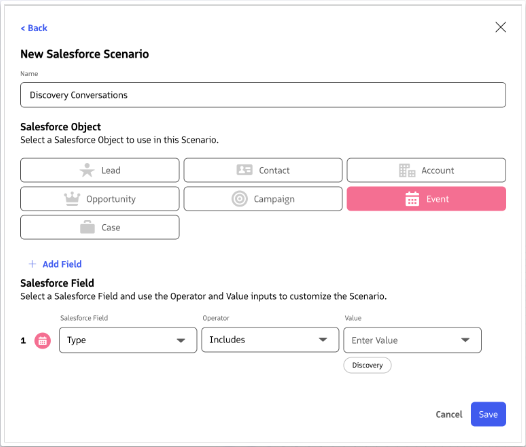Open the Operator dropdown showing Includes
526x447 pixels.
(x=270, y=340)
